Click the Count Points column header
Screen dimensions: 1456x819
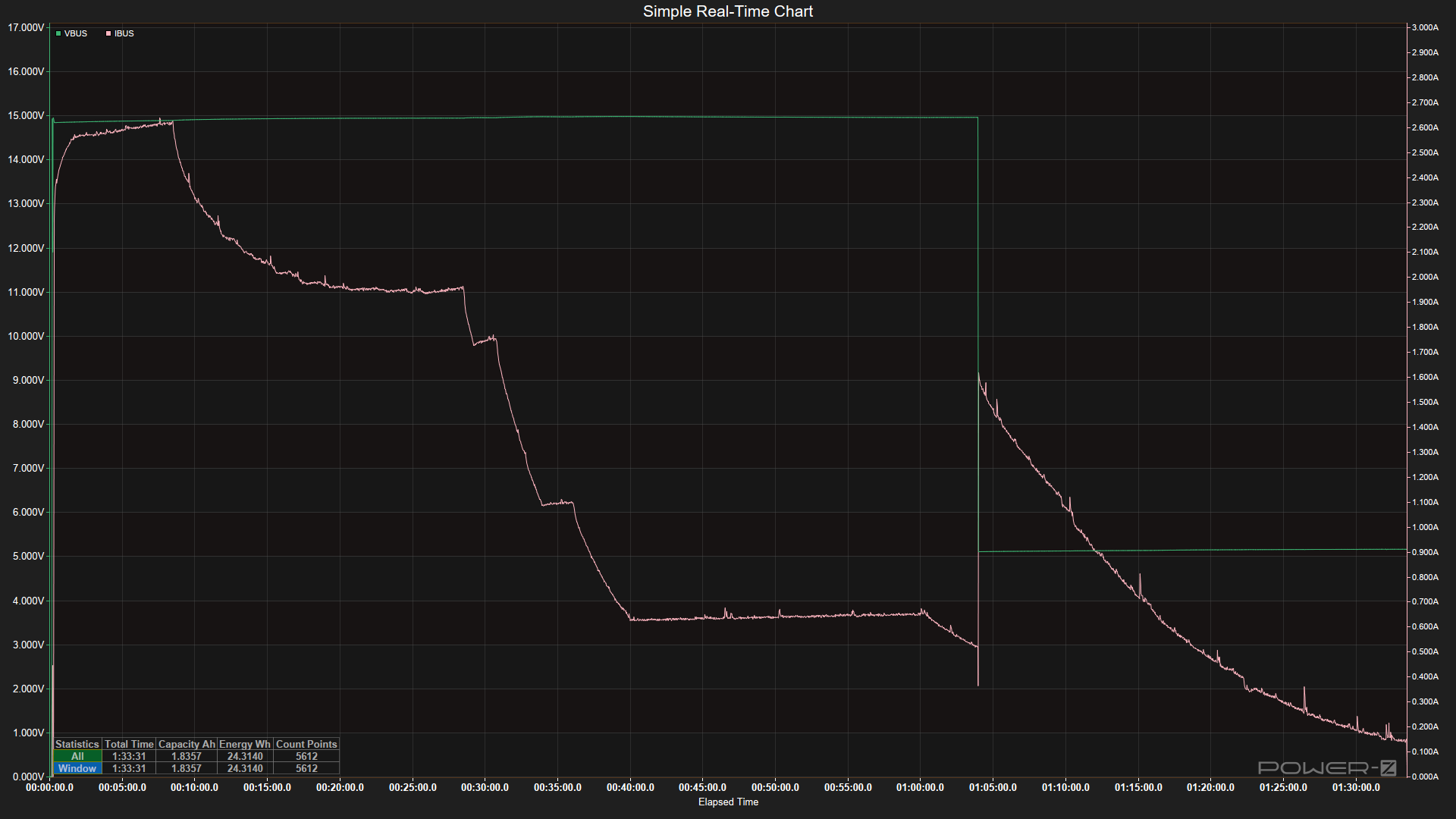point(306,744)
